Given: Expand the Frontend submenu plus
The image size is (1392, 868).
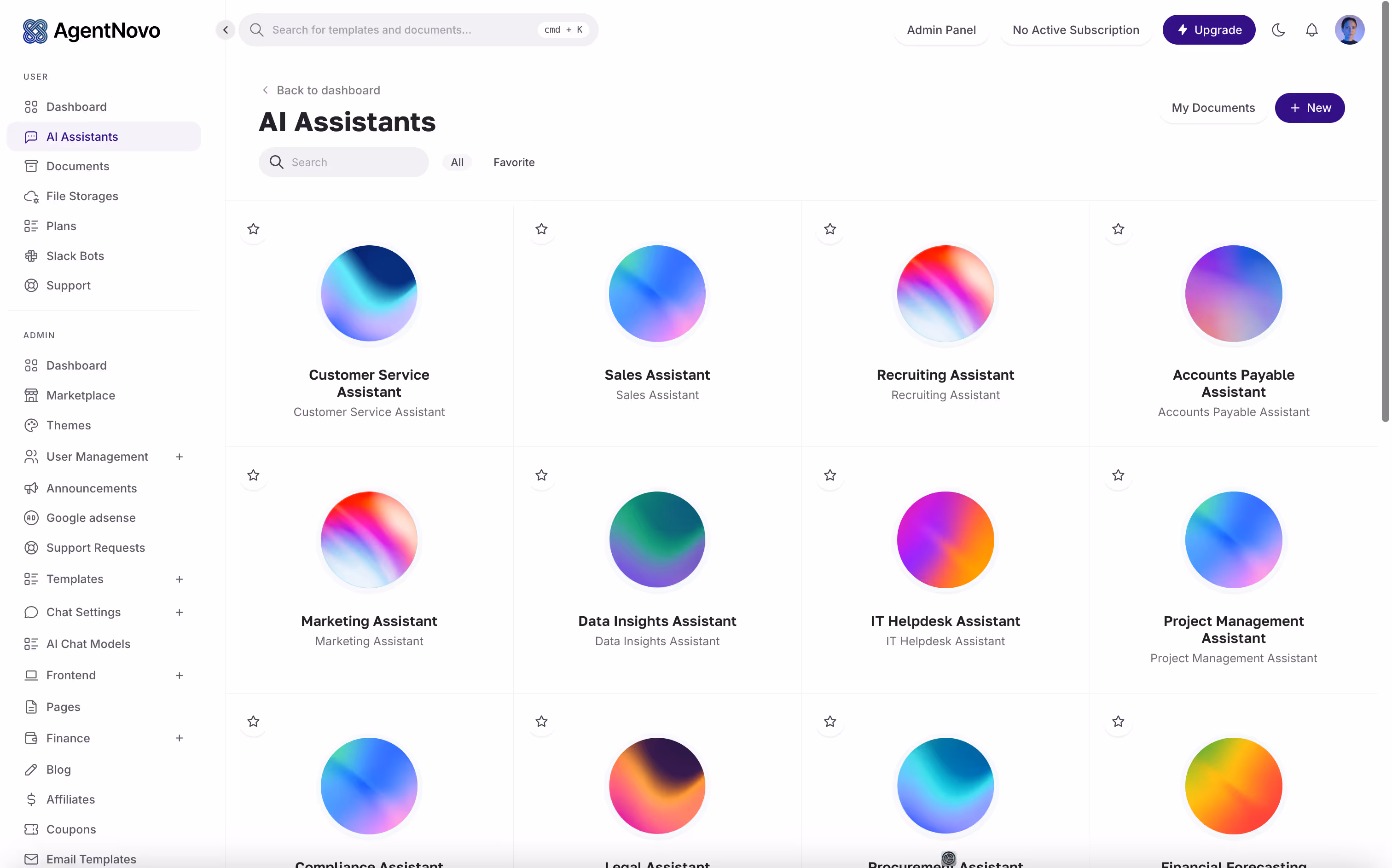Looking at the screenshot, I should pos(179,676).
